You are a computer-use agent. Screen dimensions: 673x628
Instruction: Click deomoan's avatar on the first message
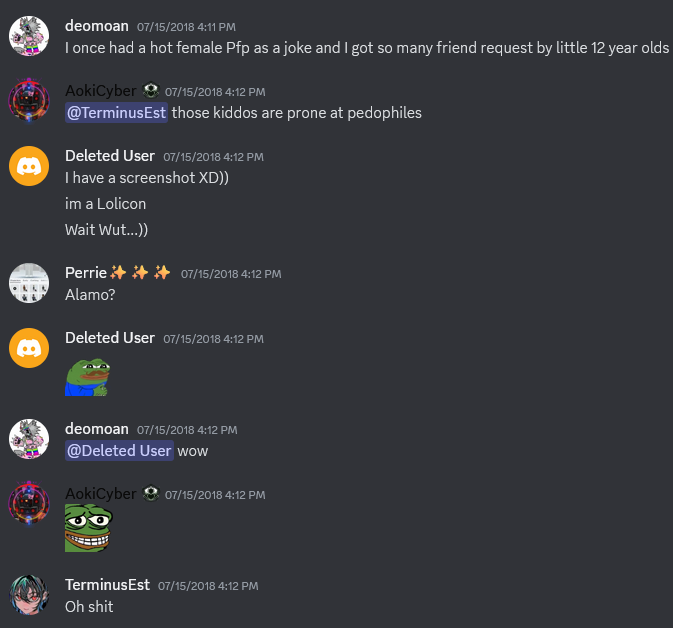tap(29, 36)
